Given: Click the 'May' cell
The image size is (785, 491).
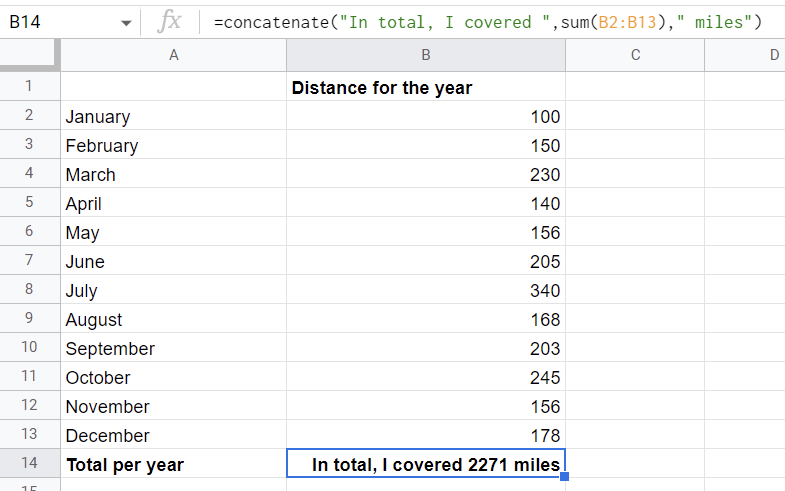Looking at the screenshot, I should (174, 232).
